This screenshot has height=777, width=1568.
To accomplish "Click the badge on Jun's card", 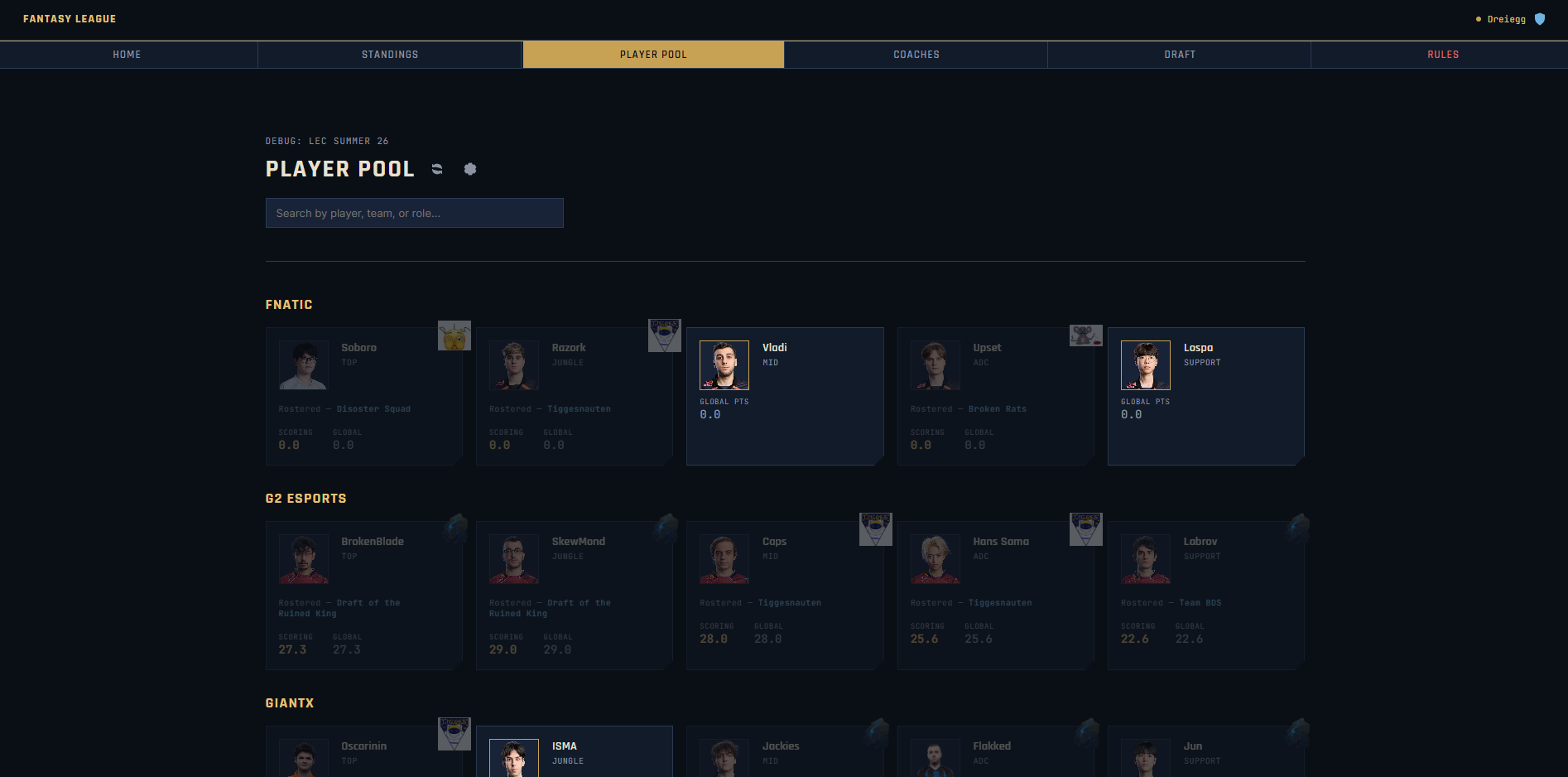I will (1297, 733).
